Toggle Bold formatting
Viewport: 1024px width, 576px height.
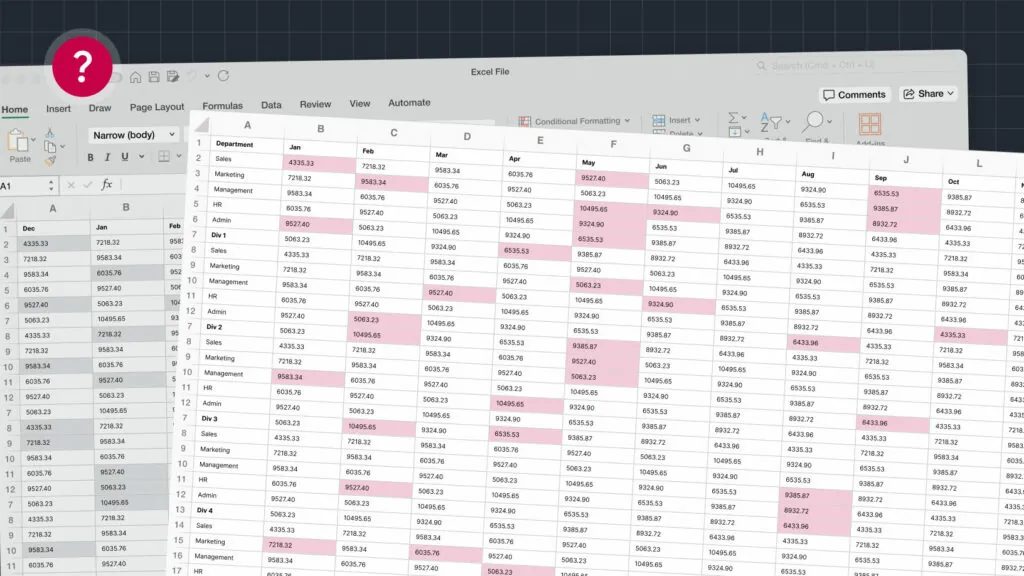coord(90,157)
